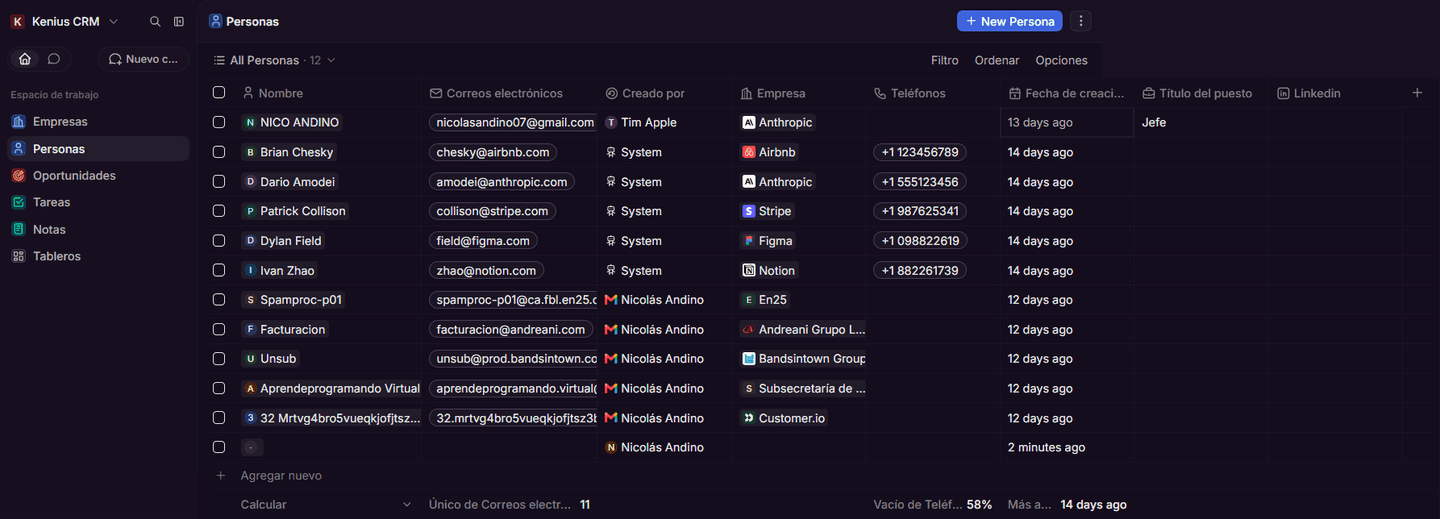
Task: Click the search magnifier icon in the sidebar
Action: click(155, 21)
